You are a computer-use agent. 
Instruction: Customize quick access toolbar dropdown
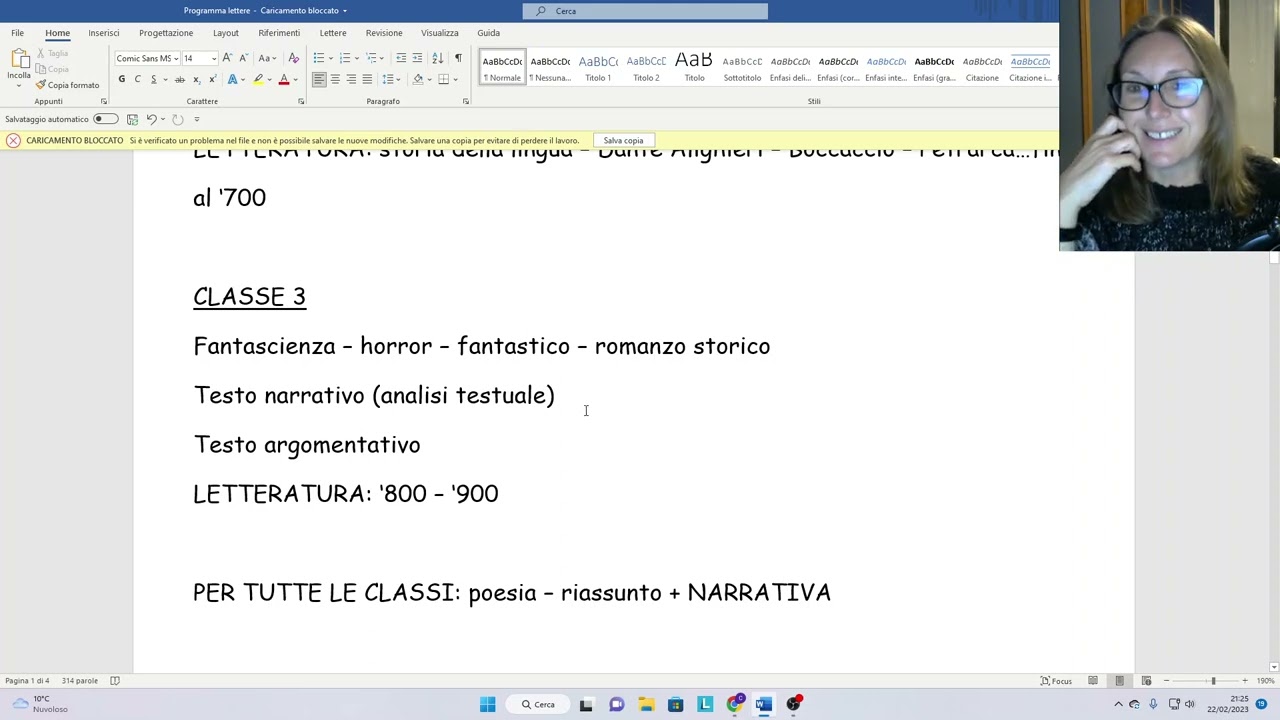(x=196, y=119)
